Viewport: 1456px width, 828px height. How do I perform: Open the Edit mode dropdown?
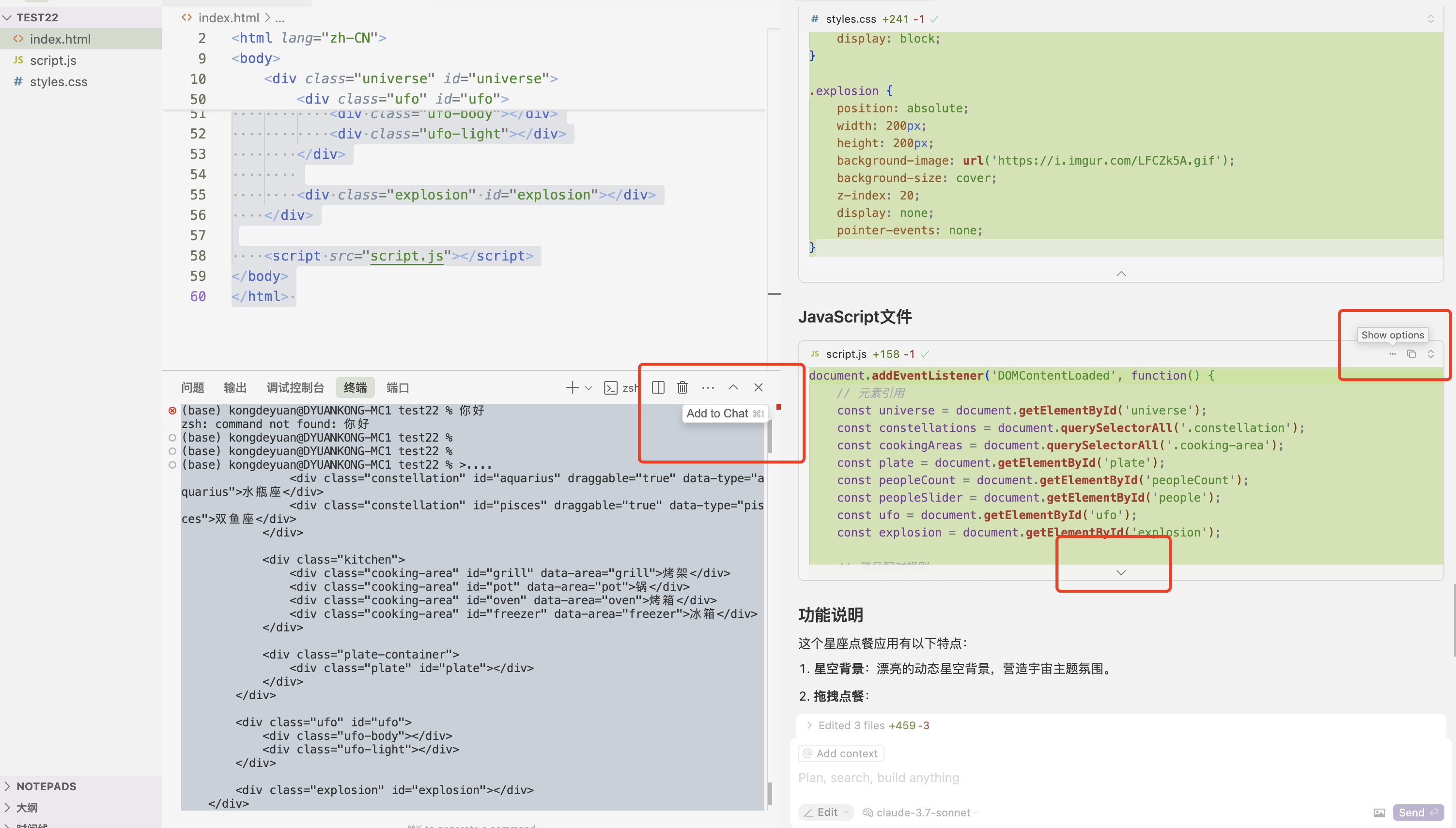pyautogui.click(x=826, y=812)
